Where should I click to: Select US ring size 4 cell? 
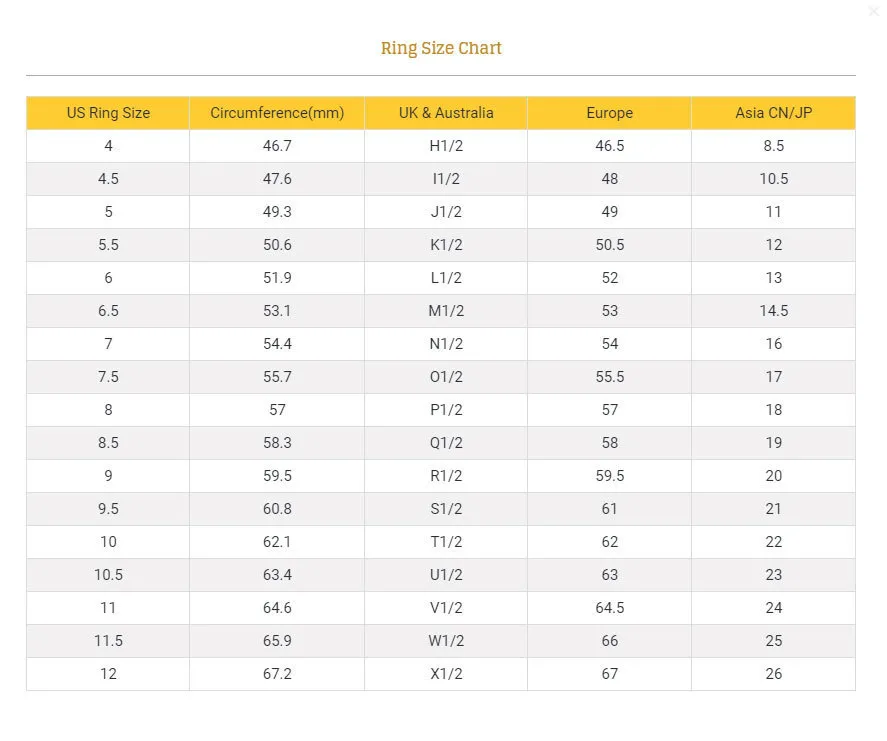[x=108, y=146]
